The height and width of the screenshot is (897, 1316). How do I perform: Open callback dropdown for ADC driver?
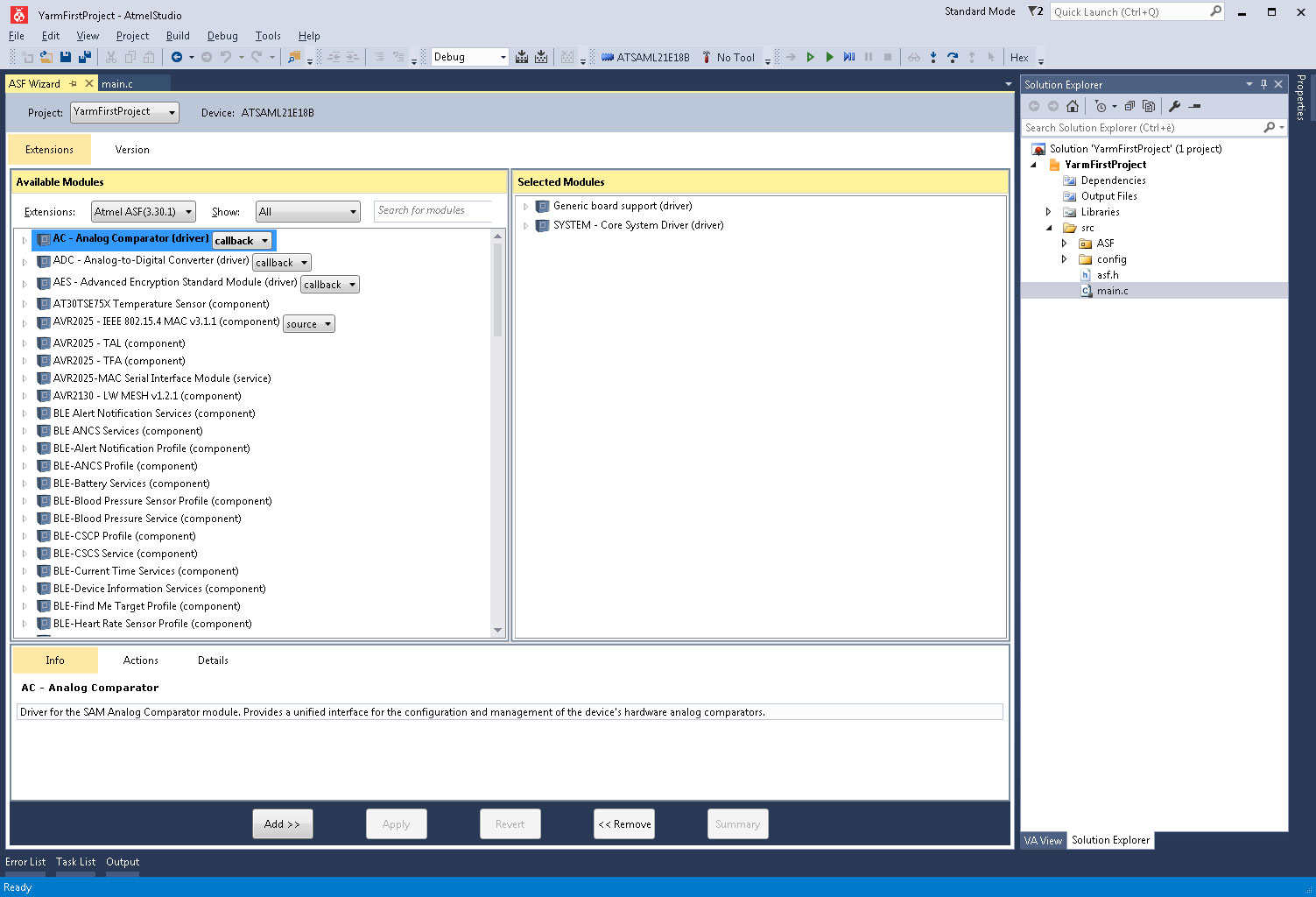[x=281, y=263]
